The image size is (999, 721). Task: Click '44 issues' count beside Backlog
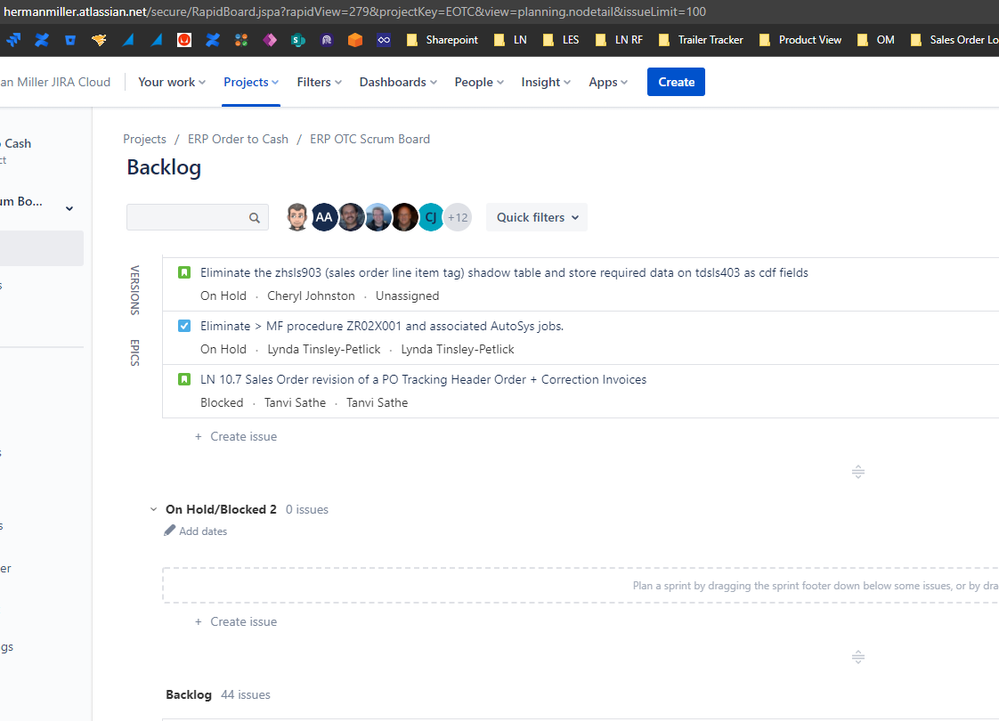245,695
